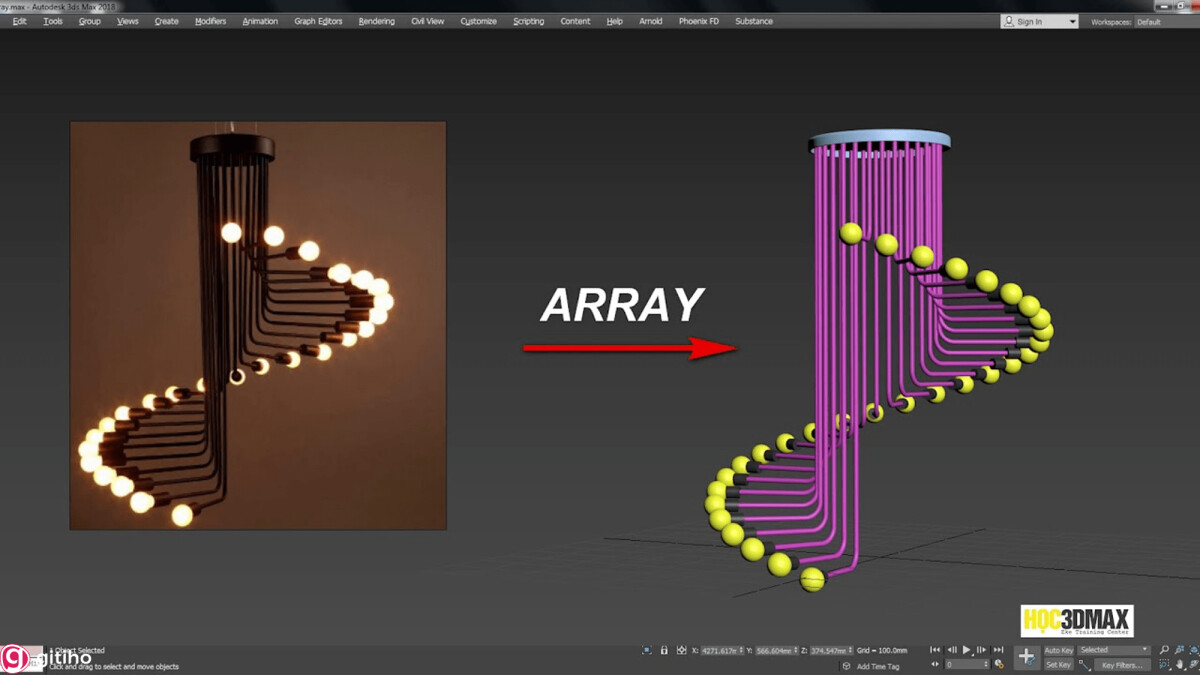This screenshot has height=675, width=1200.
Task: Click the Orbit viewport navigation icon
Action: tap(1194, 664)
